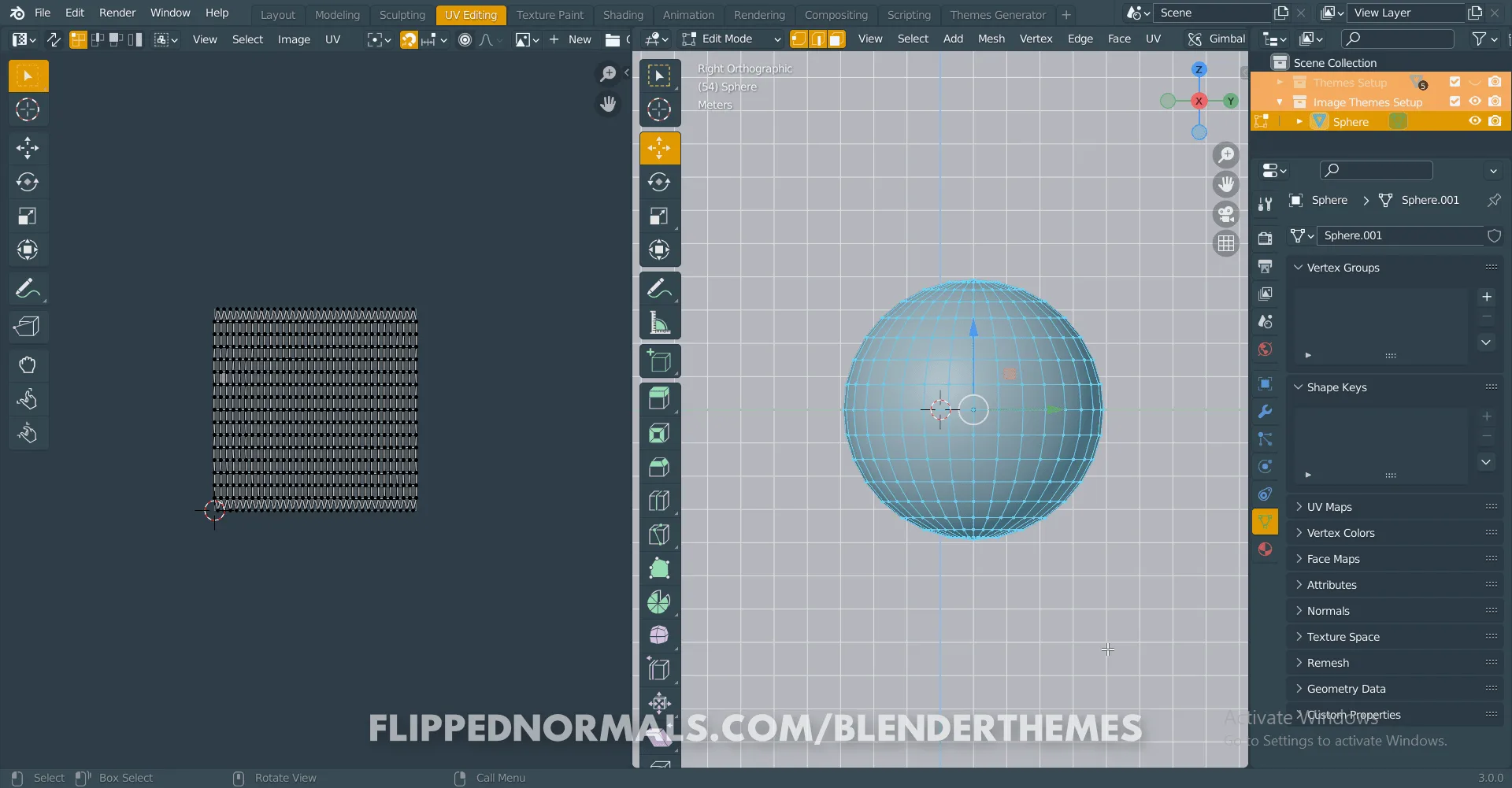Select the Inset Faces tool
The image size is (1512, 788).
(x=660, y=433)
